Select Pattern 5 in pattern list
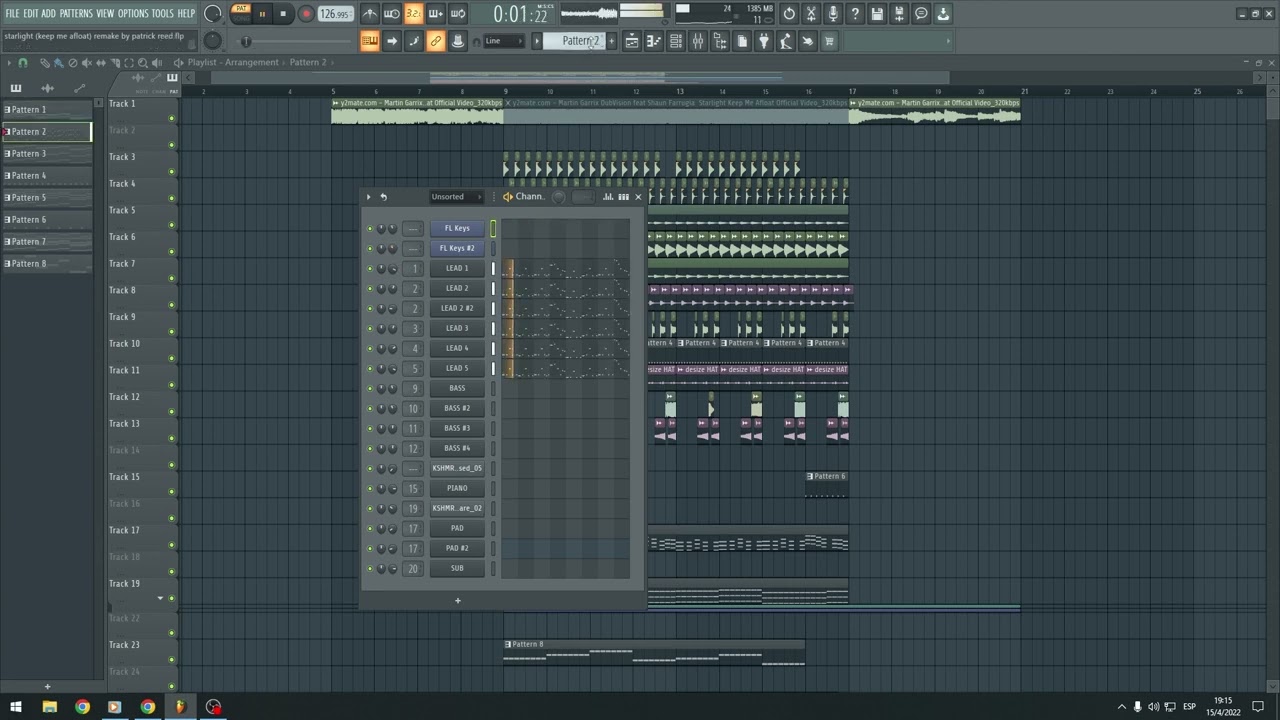 [x=46, y=198]
